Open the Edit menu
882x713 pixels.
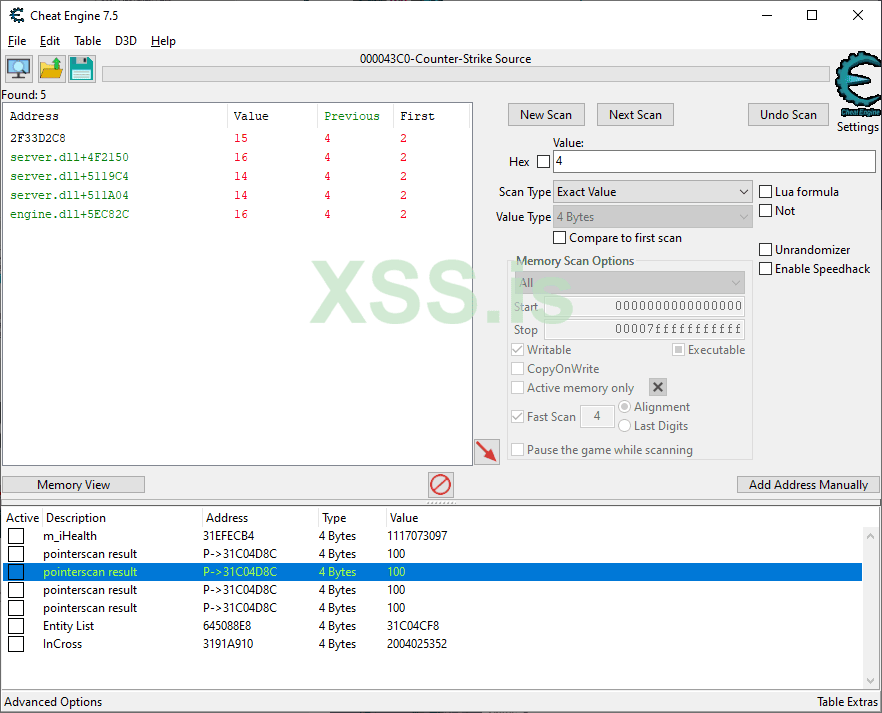pyautogui.click(x=50, y=41)
